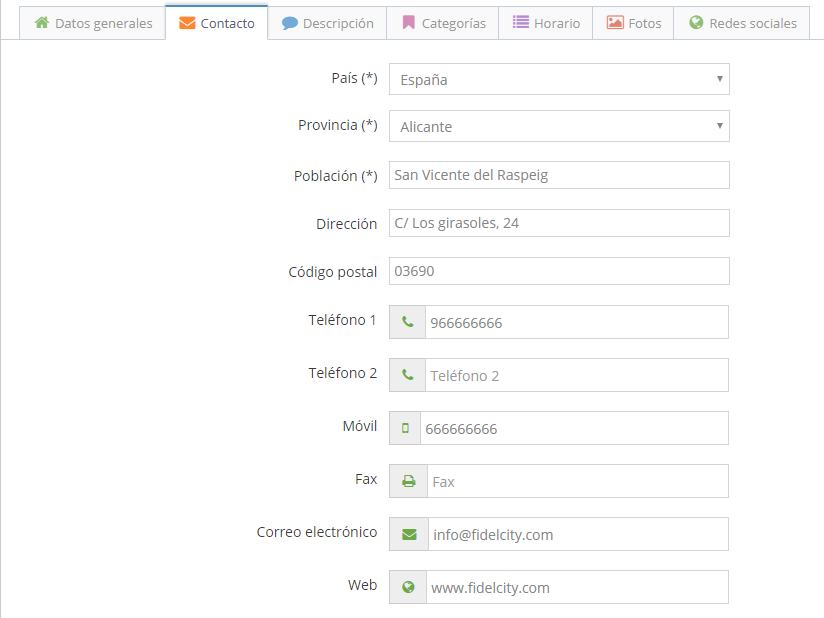Switch to the Datos generales tab
This screenshot has width=824, height=618.
coord(94,23)
